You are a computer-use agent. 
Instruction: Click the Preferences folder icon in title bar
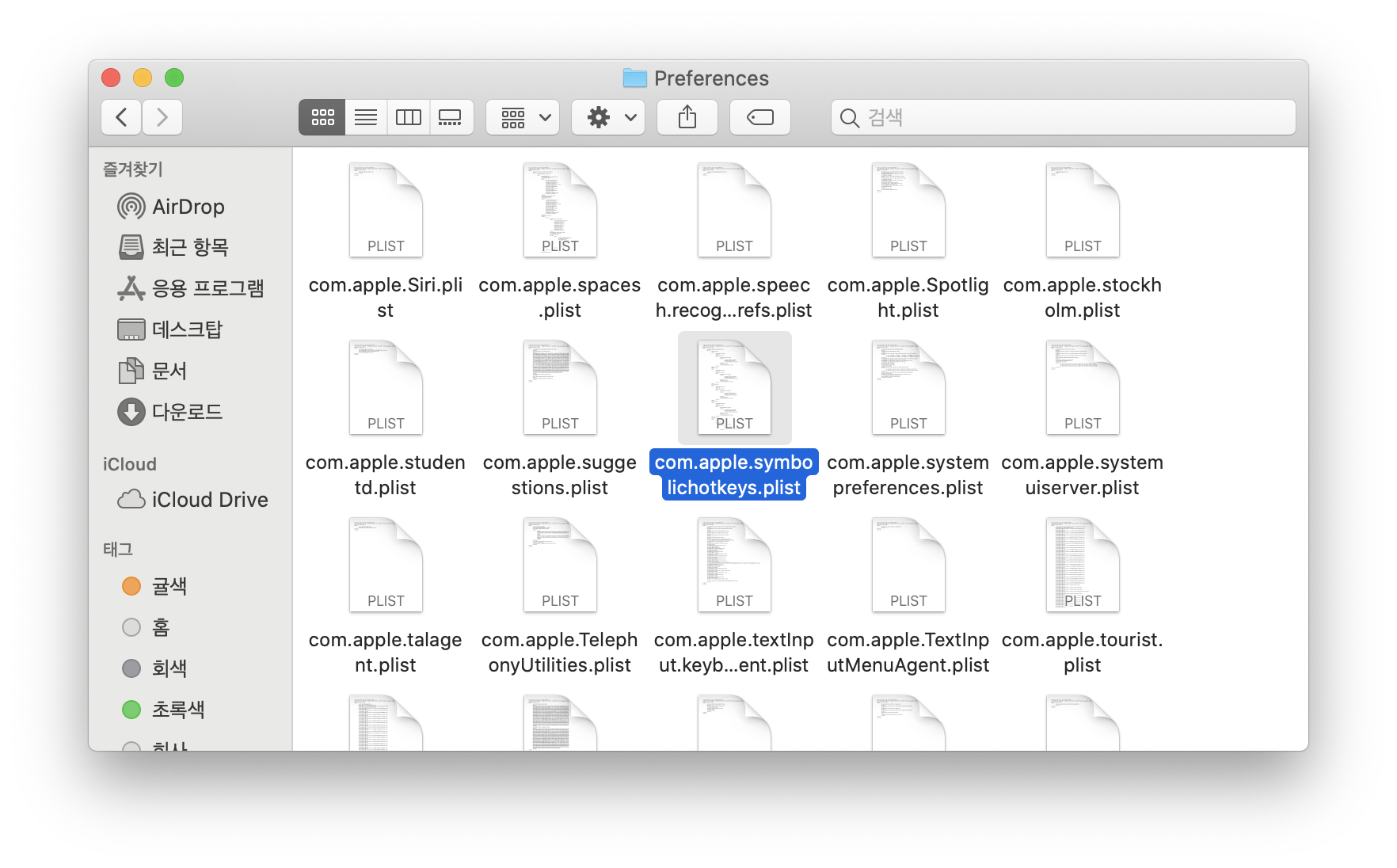coord(634,78)
